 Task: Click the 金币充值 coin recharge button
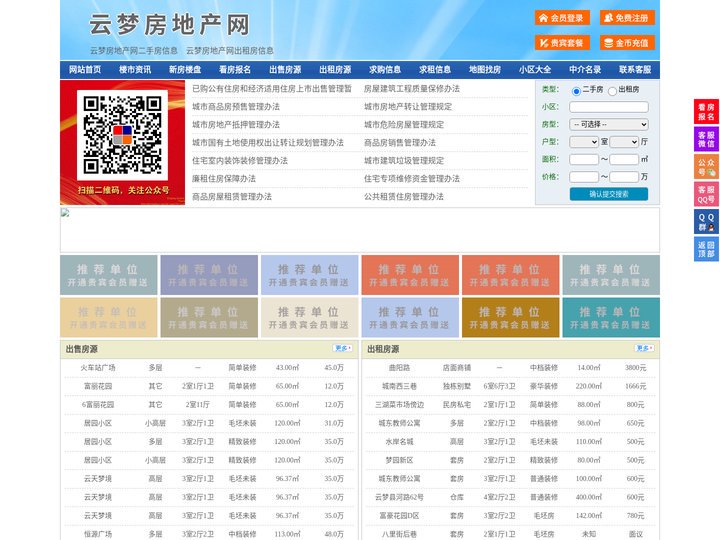tap(627, 43)
